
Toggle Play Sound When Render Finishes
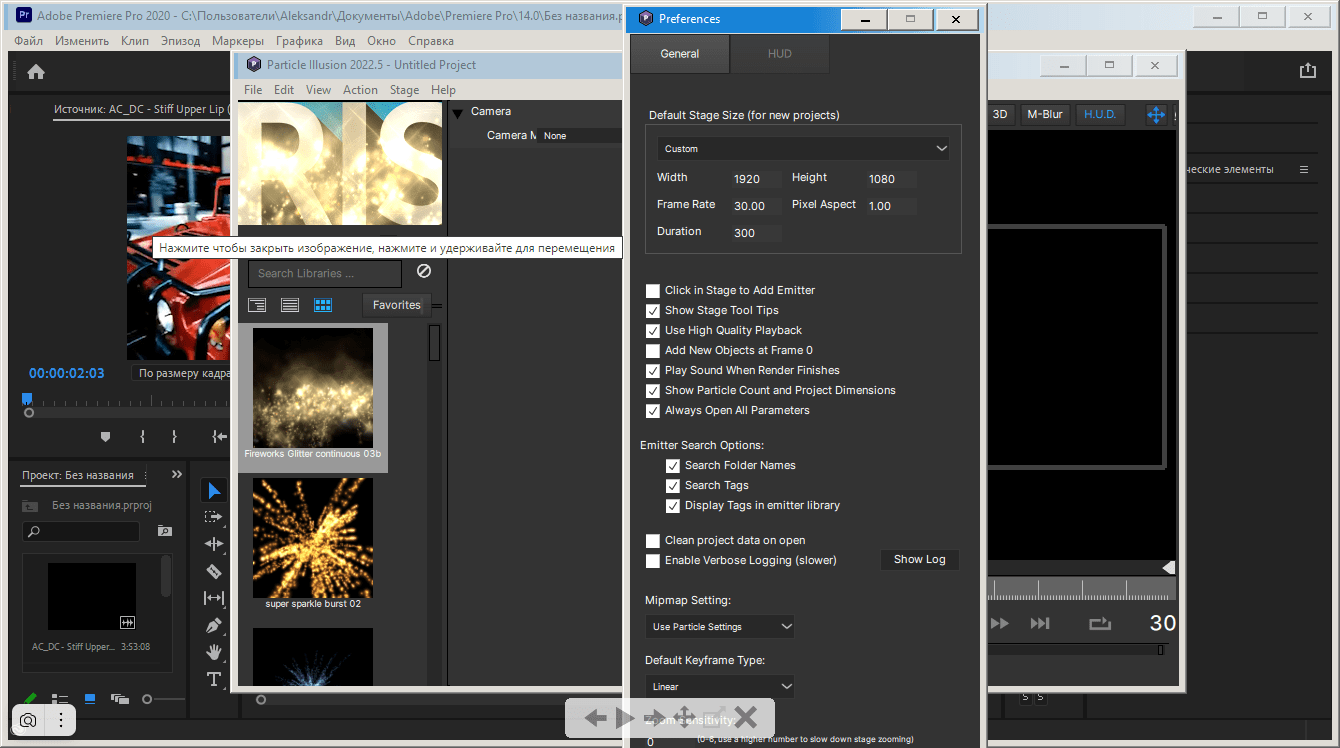pyautogui.click(x=653, y=371)
